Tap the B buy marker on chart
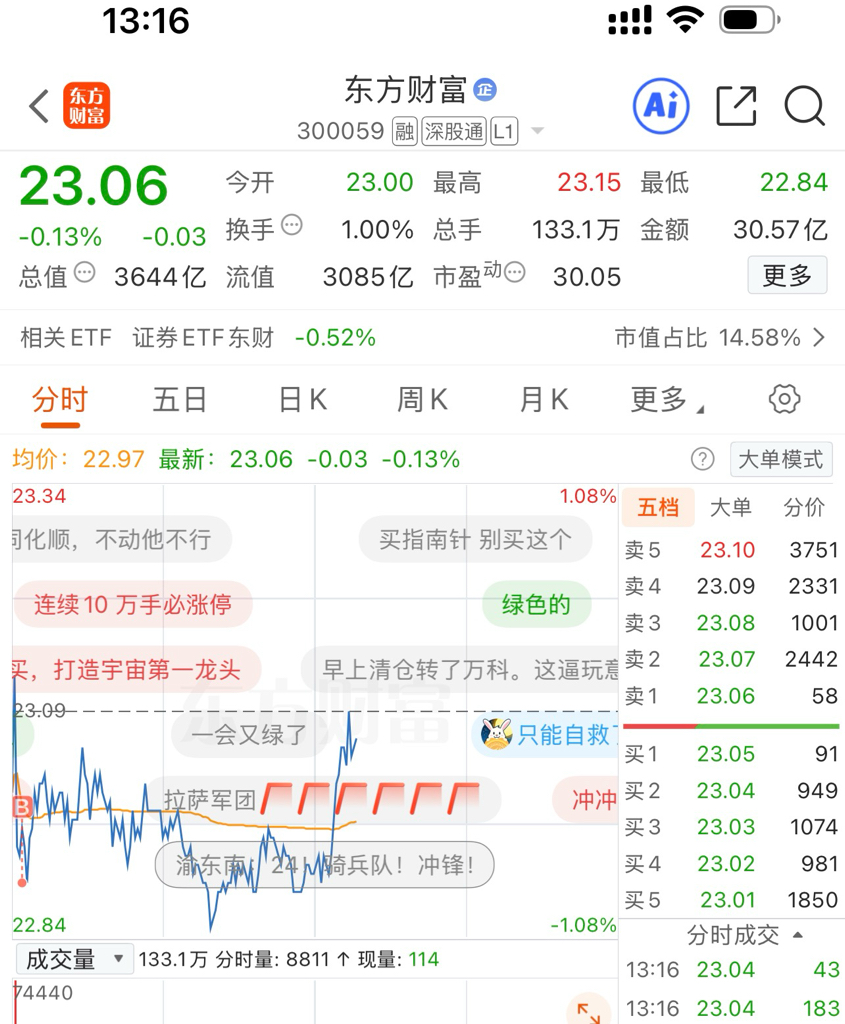 [22, 807]
